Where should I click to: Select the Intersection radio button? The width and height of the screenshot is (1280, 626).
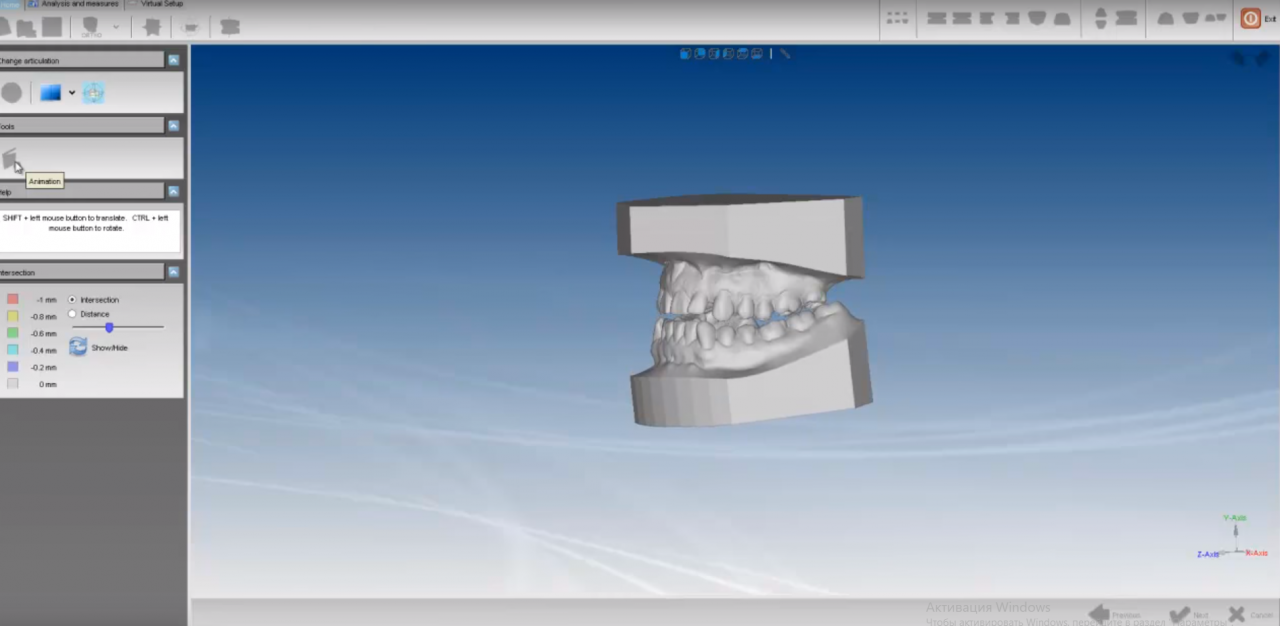pos(72,300)
